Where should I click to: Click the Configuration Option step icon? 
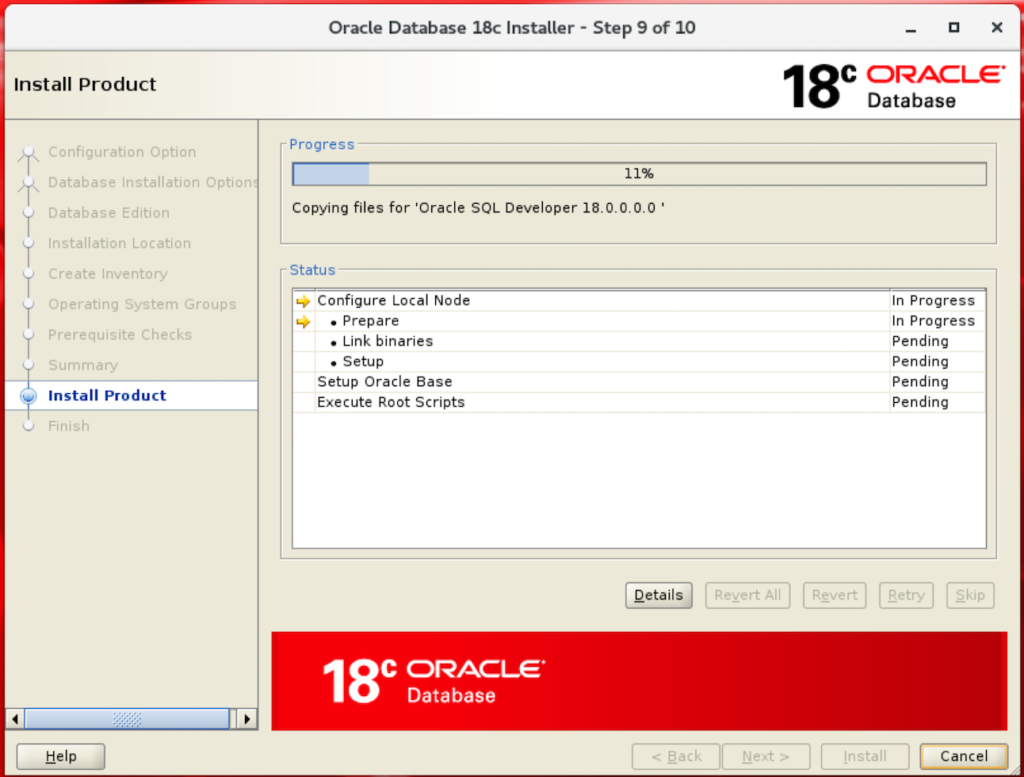click(28, 153)
